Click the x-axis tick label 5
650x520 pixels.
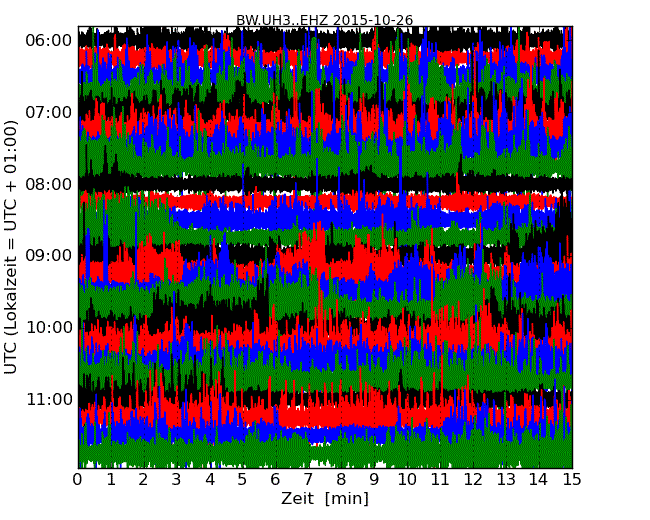[x=243, y=479]
